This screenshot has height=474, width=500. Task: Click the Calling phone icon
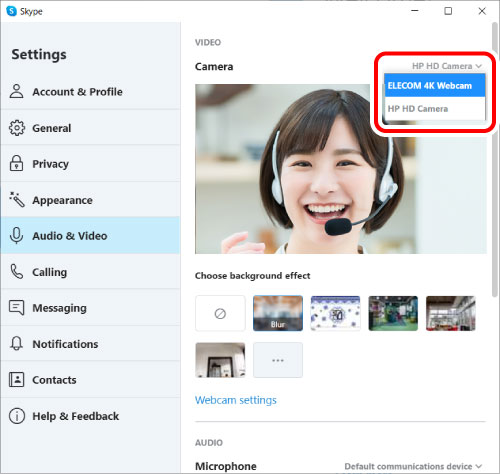pos(16,272)
